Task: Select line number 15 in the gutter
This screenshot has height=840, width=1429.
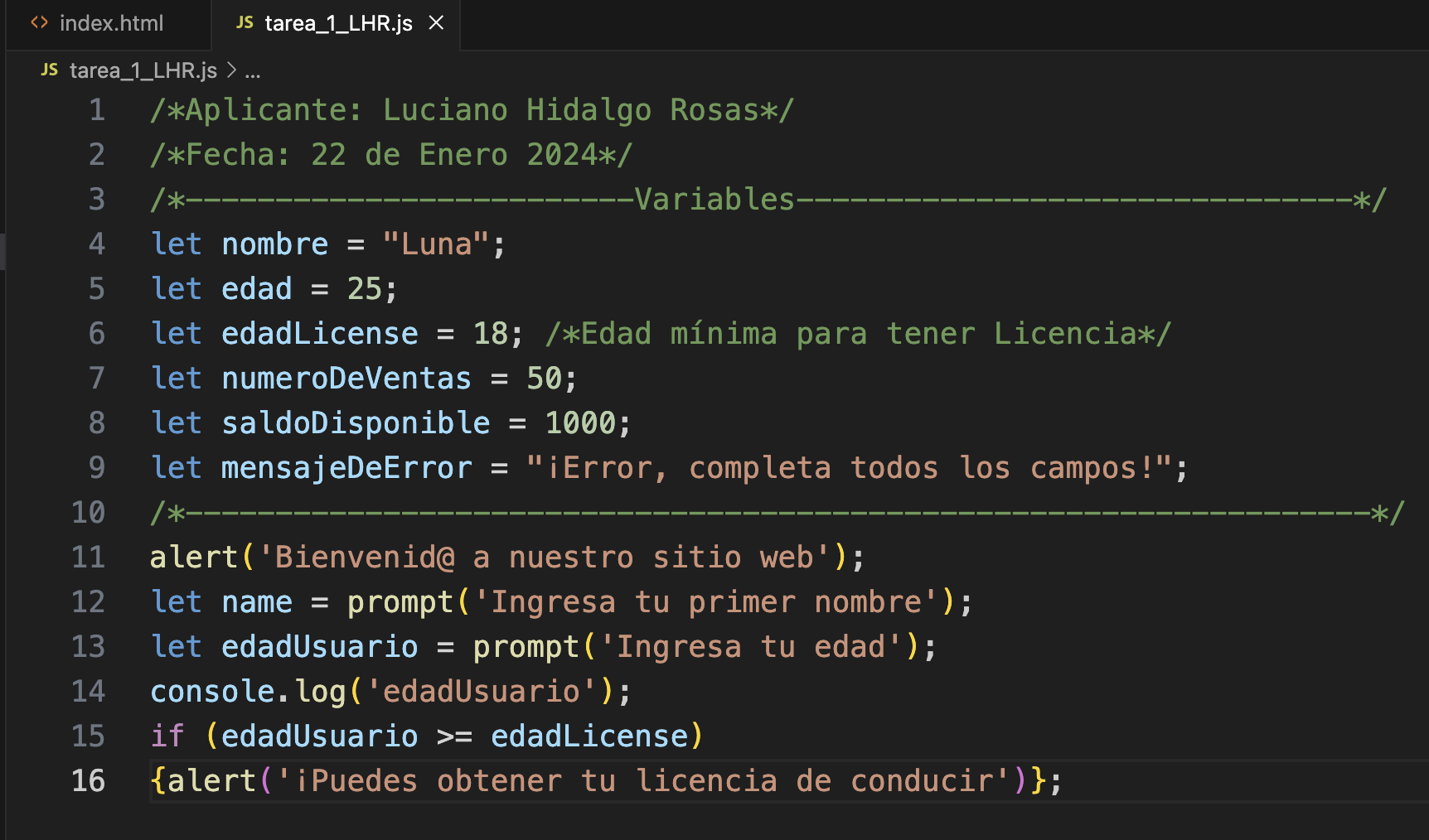Action: pyautogui.click(x=88, y=736)
